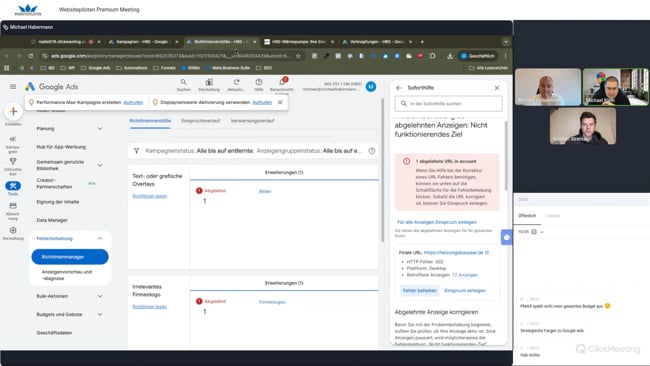Click Aufrufen for Performance Max-Kampagne
The width and height of the screenshot is (650, 366).
(x=133, y=102)
